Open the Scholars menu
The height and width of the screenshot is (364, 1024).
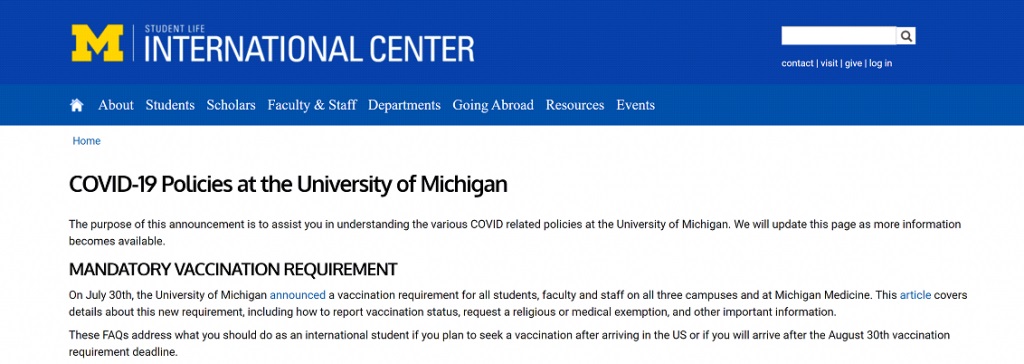231,105
